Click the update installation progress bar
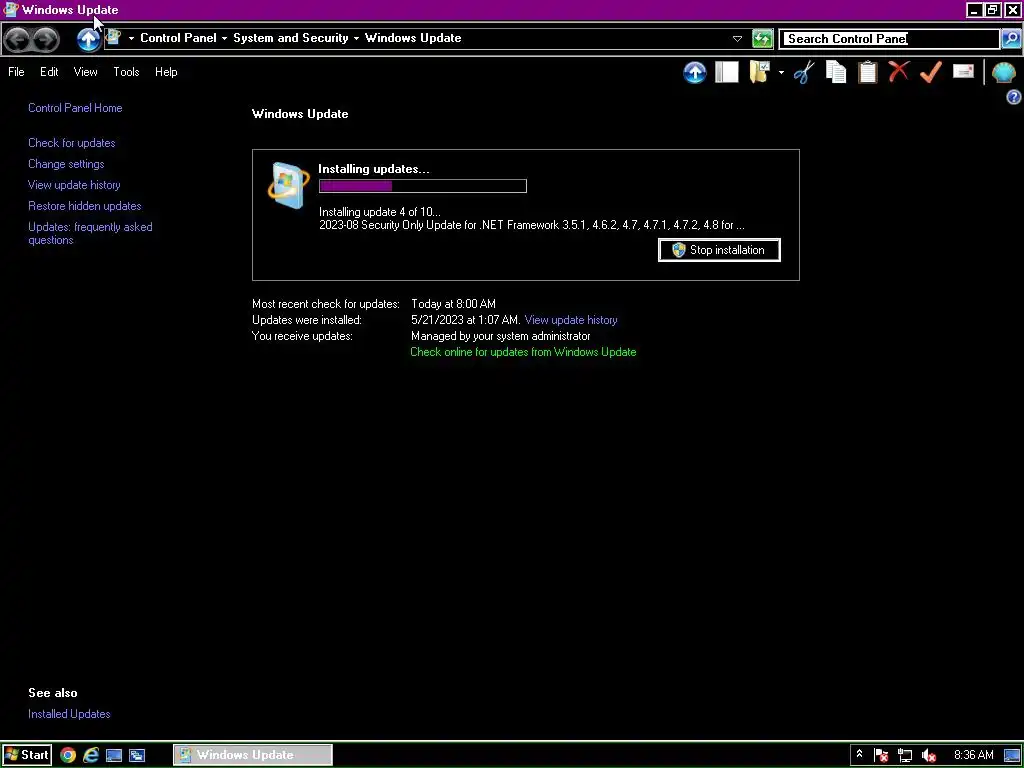The height and width of the screenshot is (768, 1024). point(423,186)
